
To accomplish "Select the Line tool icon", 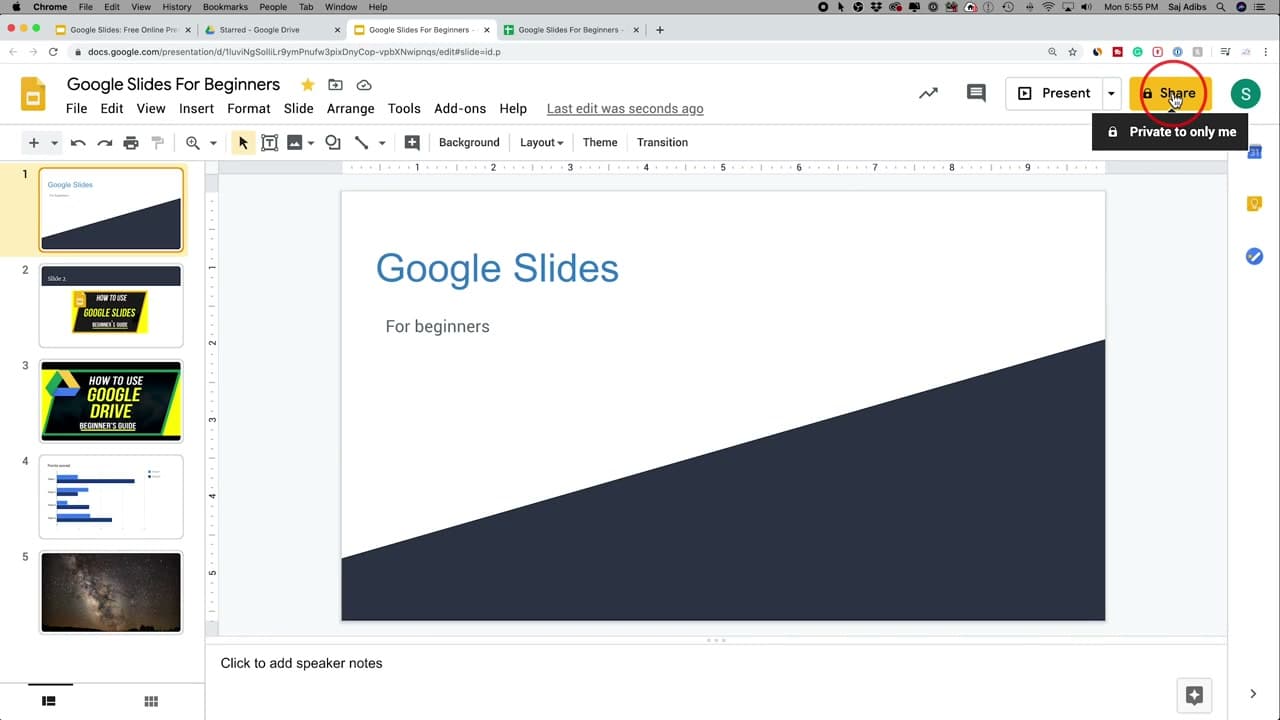I will tap(362, 143).
